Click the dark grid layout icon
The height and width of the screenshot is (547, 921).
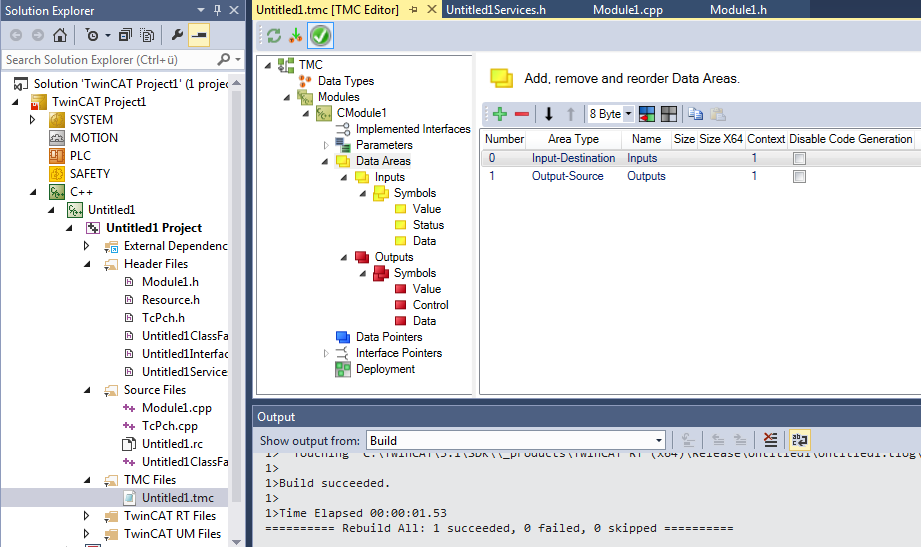click(x=668, y=114)
